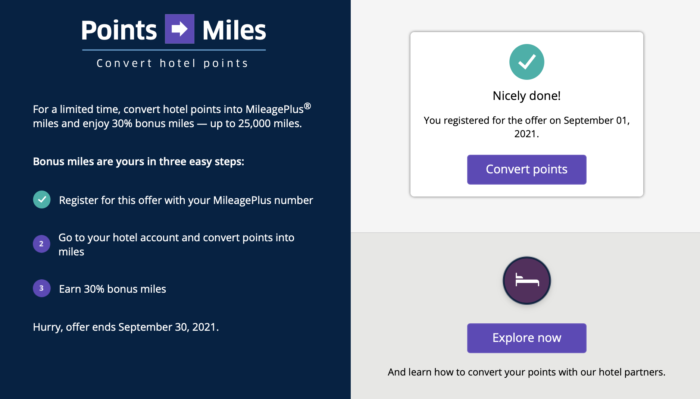Click the purple arrow icon between Points and Miles

click(179, 29)
